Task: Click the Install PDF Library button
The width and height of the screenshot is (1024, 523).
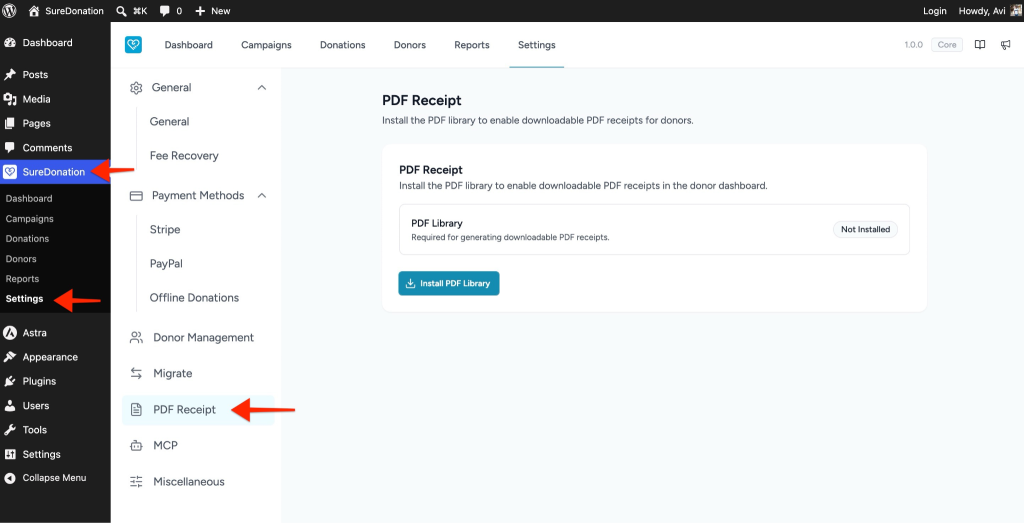Action: (x=449, y=283)
